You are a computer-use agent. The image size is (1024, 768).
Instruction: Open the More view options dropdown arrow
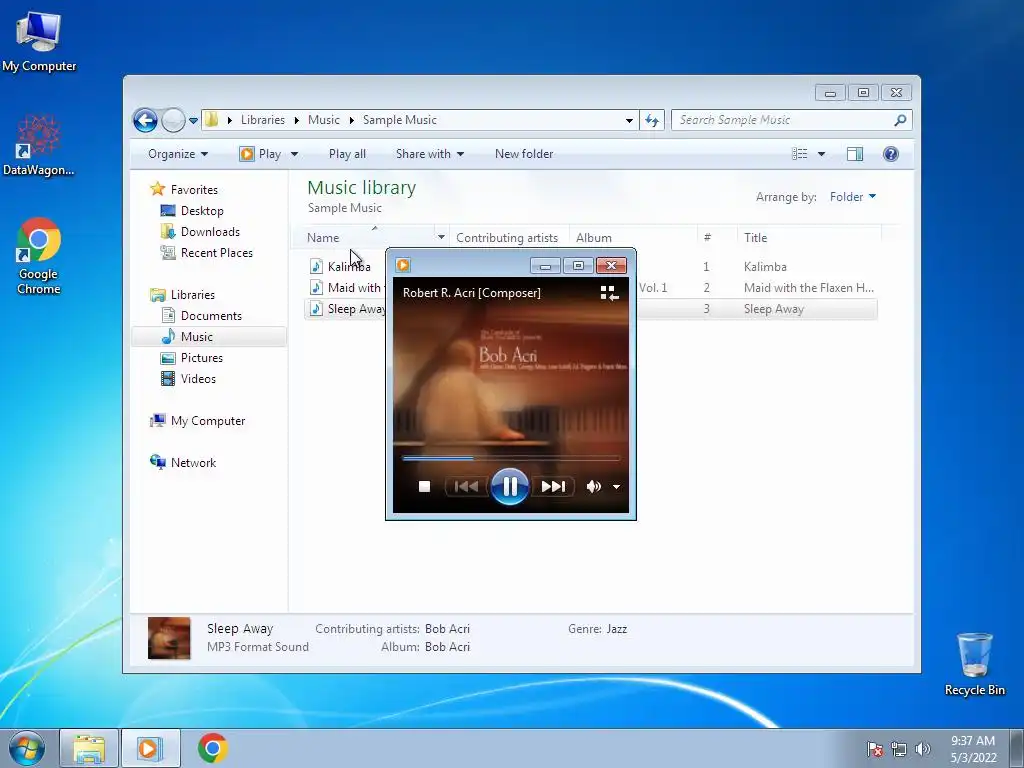(x=822, y=154)
